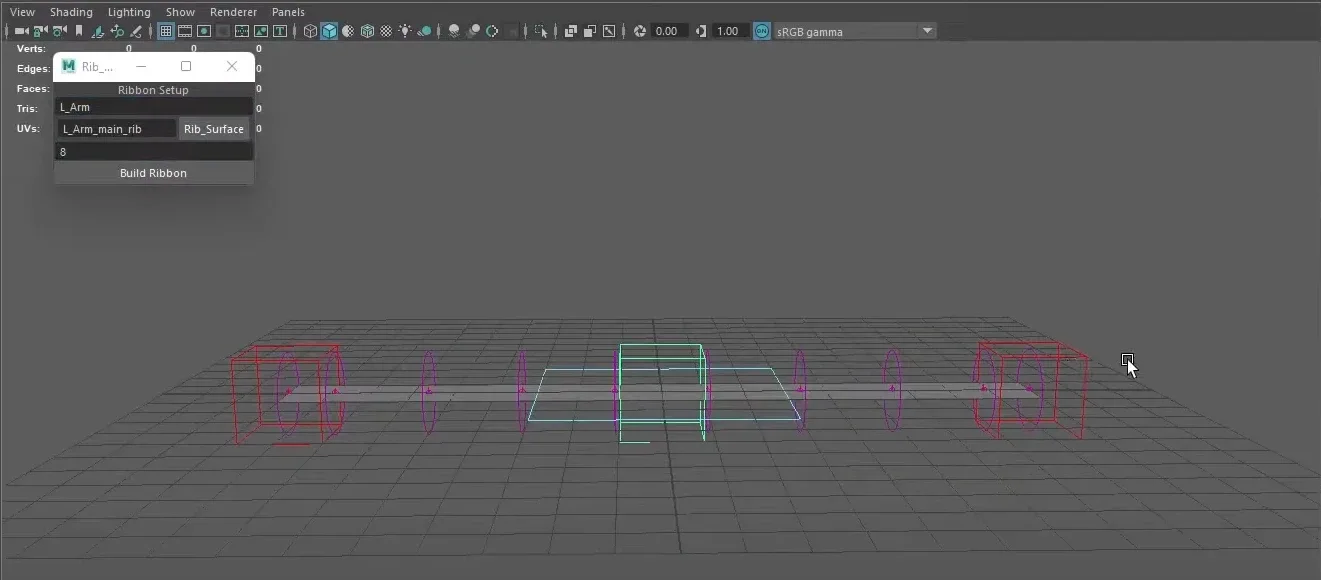Click the Verts heads-up label
Viewport: 1321px width, 580px height.
(31, 48)
